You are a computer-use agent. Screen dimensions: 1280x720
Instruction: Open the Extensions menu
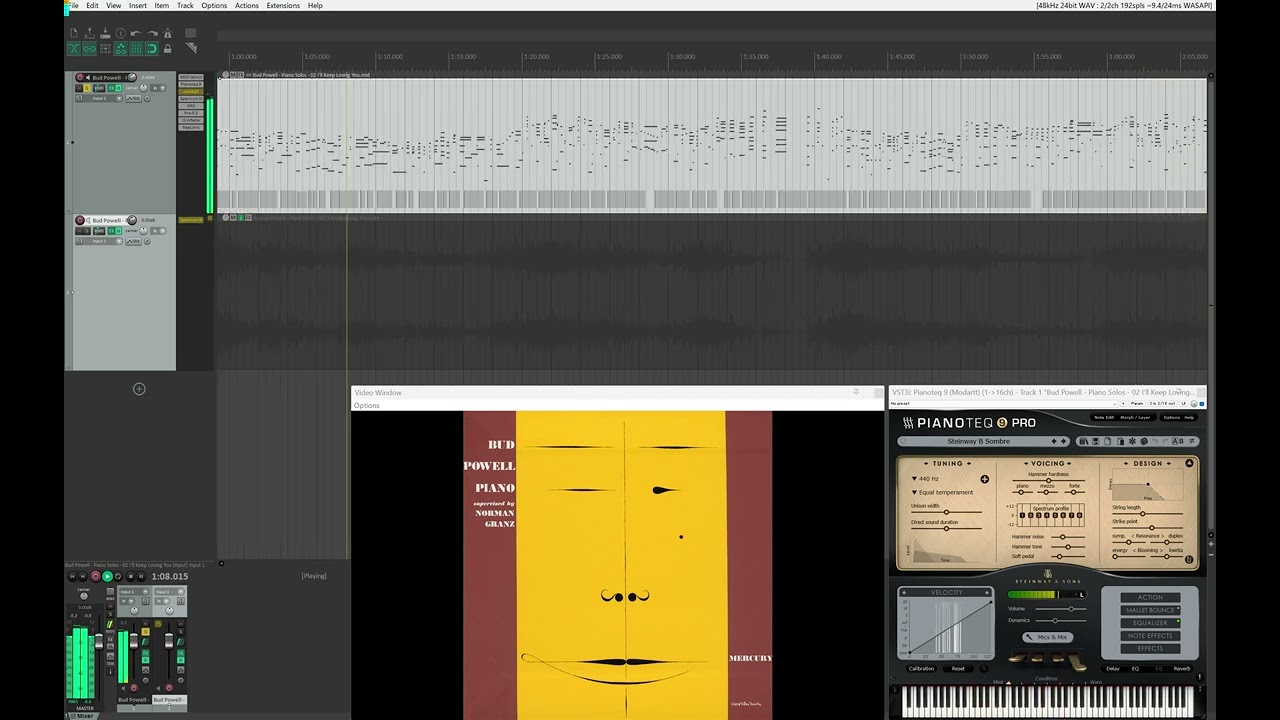(x=283, y=5)
